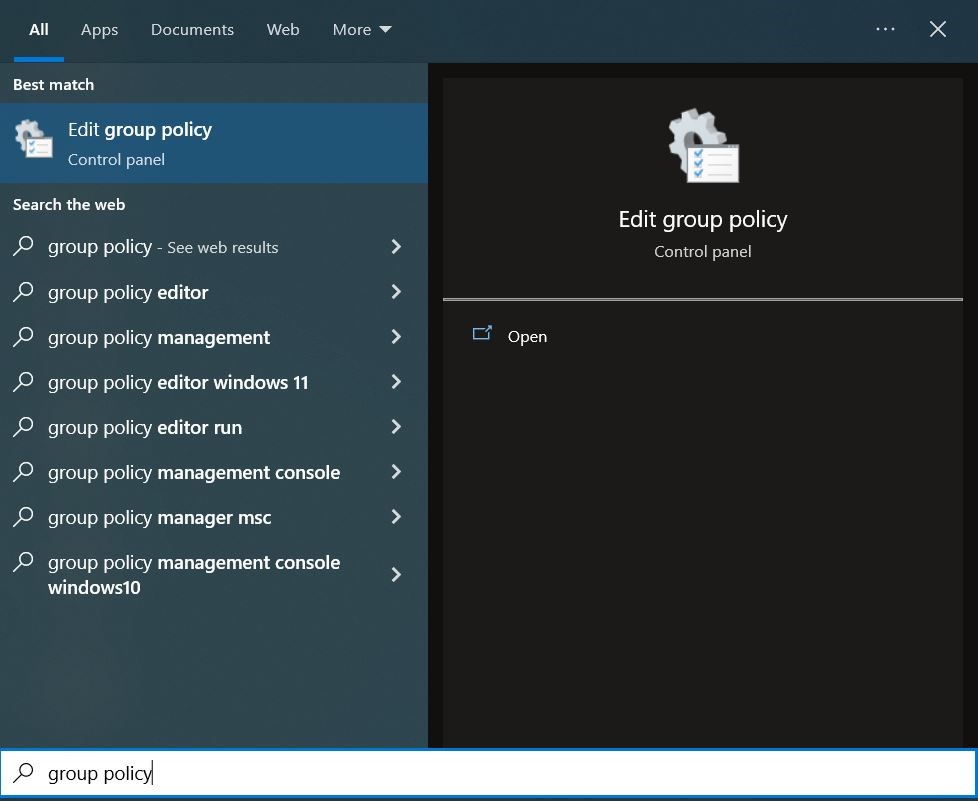The height and width of the screenshot is (801, 978).
Task: Click search icon beside 'group policy manager msc'
Action: (24, 517)
